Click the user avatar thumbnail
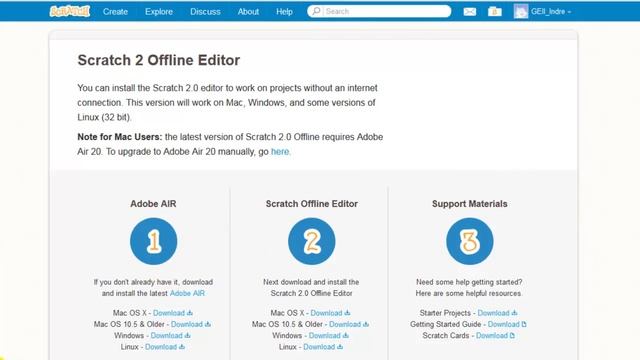The height and width of the screenshot is (360, 640). [x=521, y=11]
